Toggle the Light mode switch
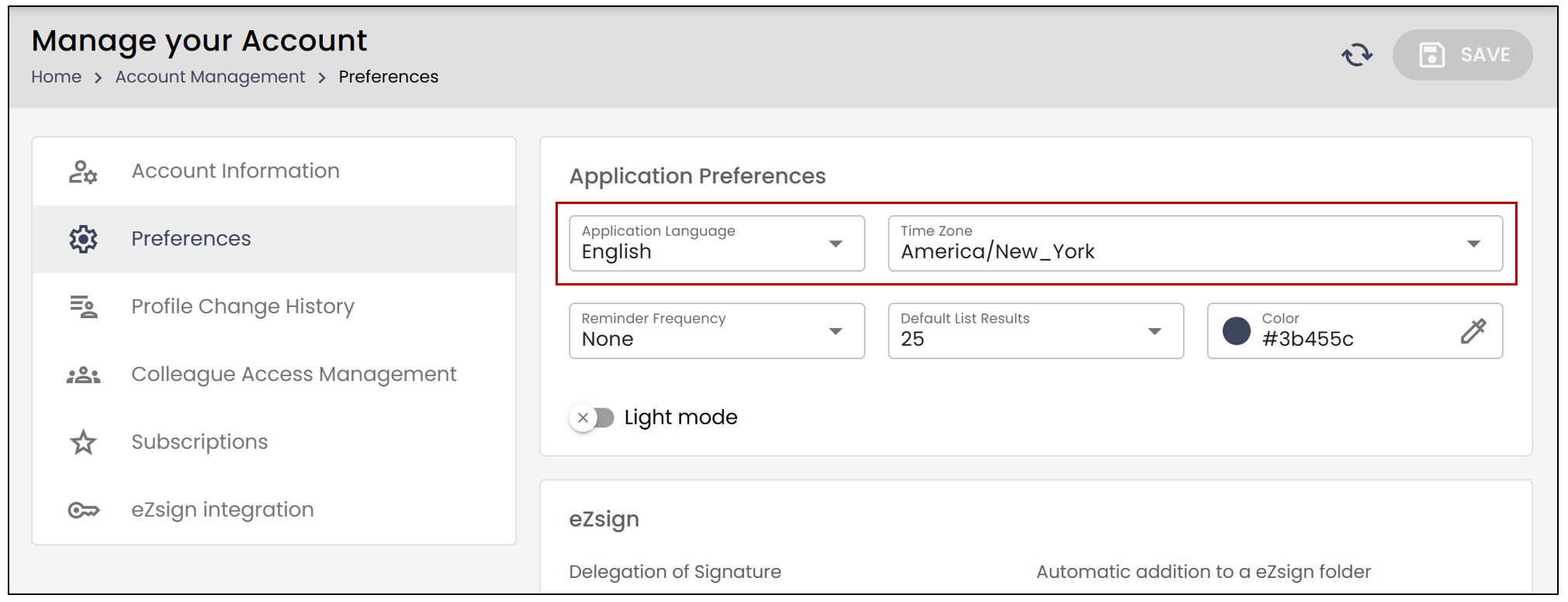 tap(592, 418)
